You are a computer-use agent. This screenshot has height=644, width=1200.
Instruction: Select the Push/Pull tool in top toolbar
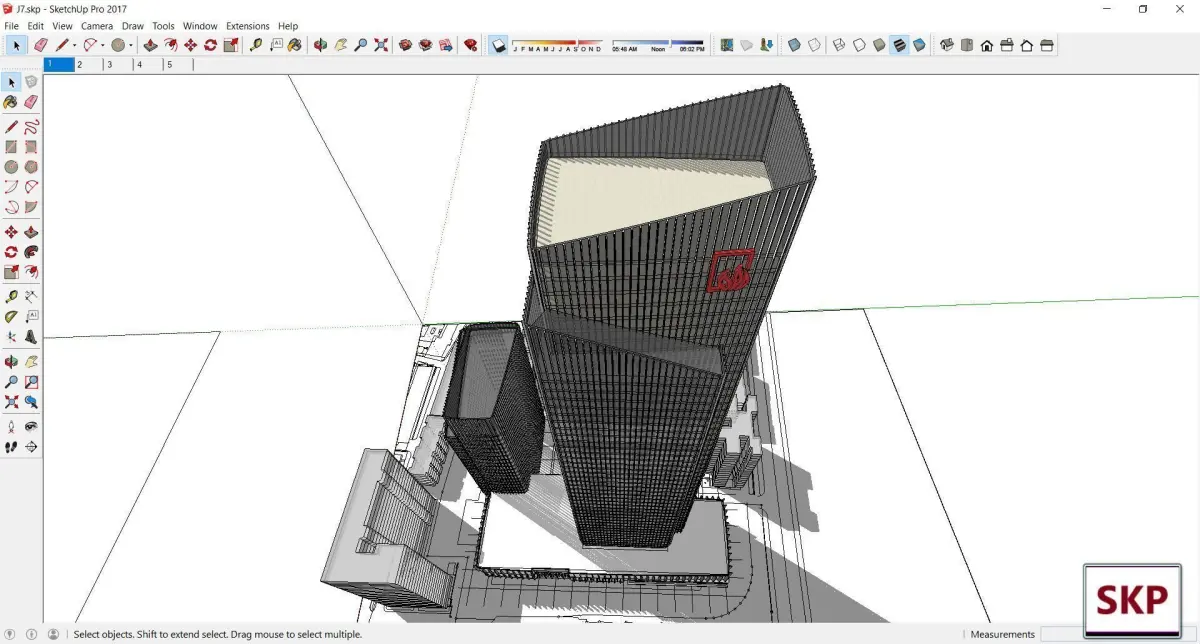click(x=150, y=45)
